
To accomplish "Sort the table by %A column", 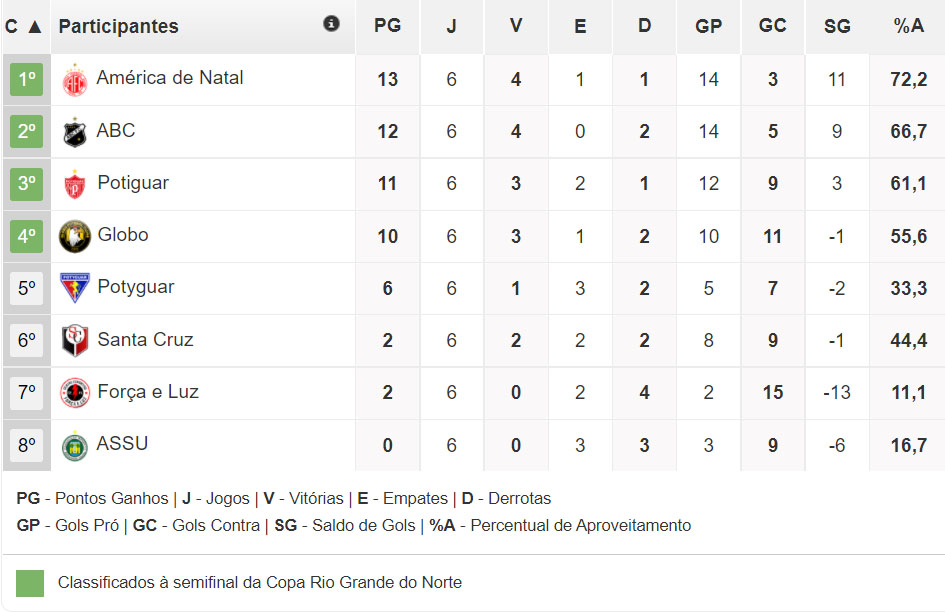I will [908, 26].
